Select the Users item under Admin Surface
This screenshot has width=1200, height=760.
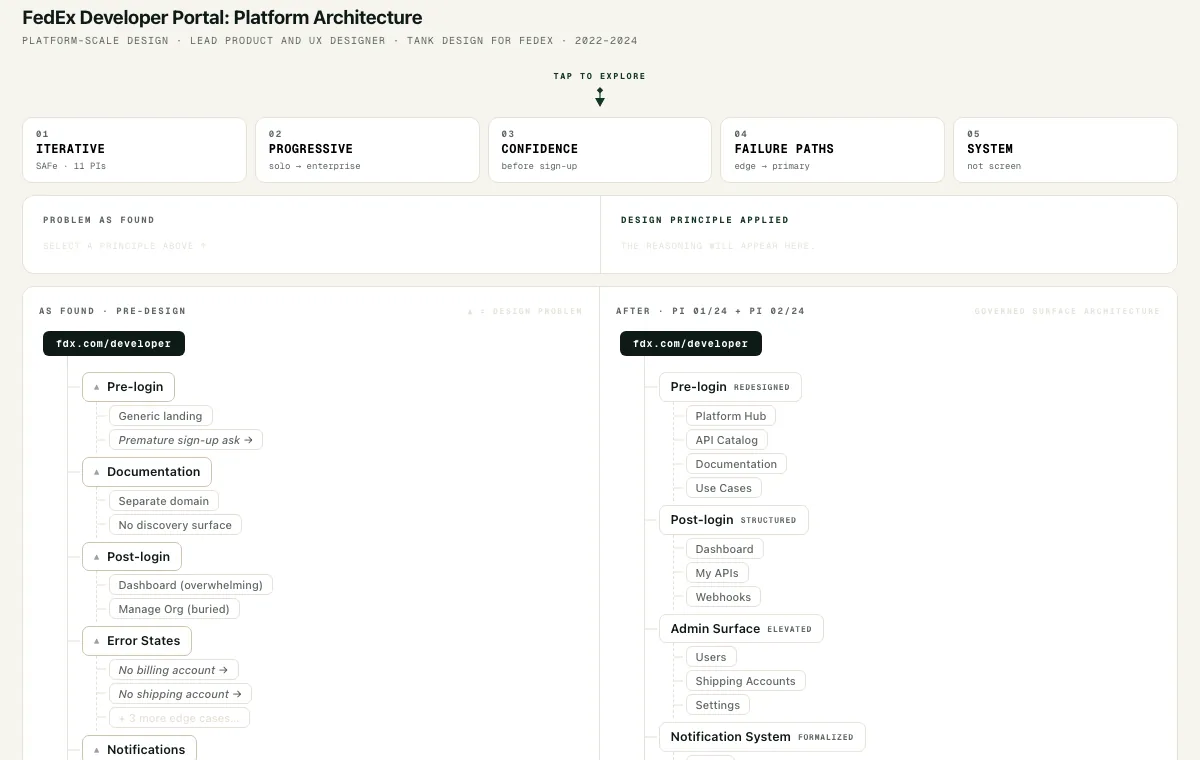click(x=711, y=657)
